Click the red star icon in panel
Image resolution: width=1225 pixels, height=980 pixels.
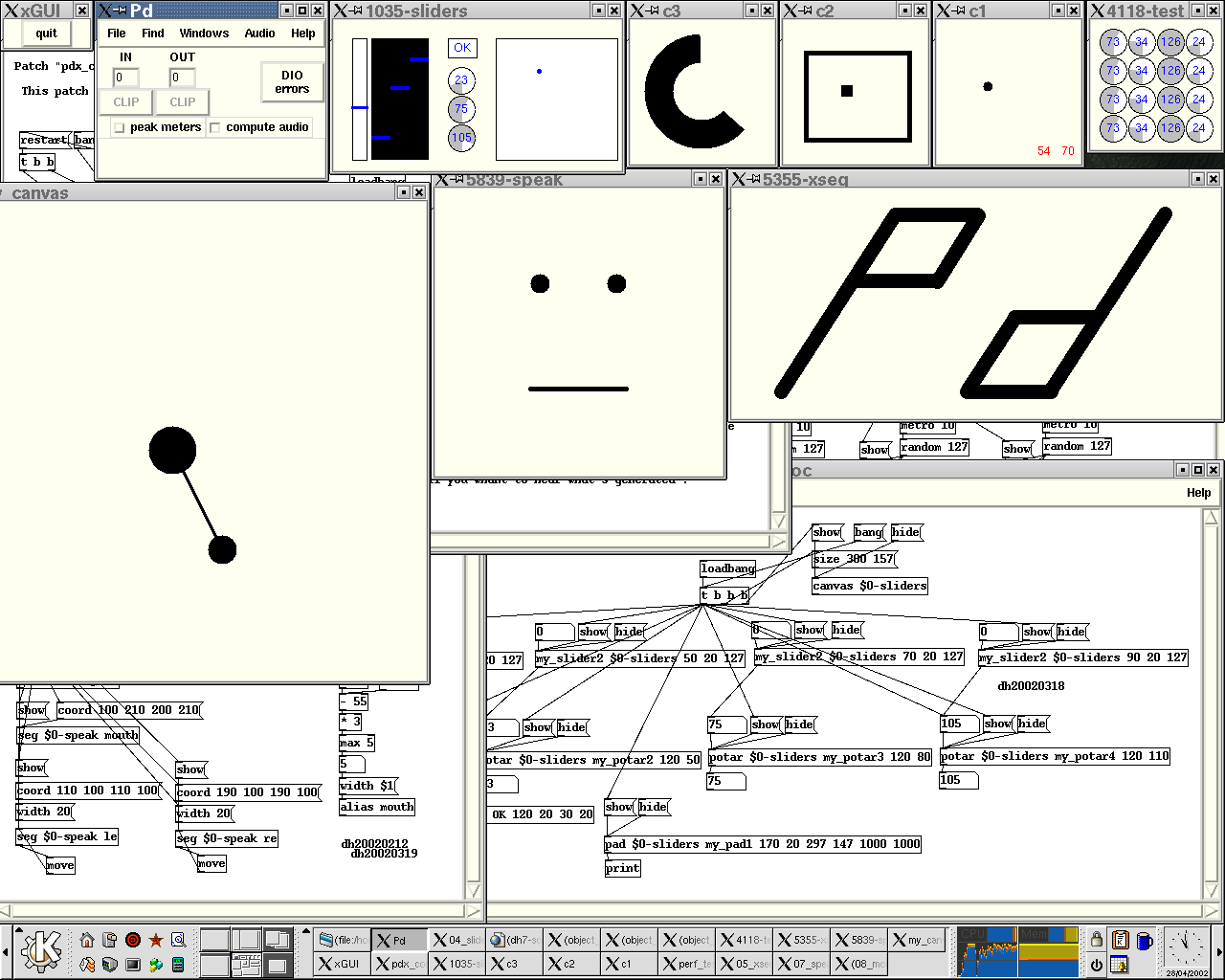click(x=156, y=940)
